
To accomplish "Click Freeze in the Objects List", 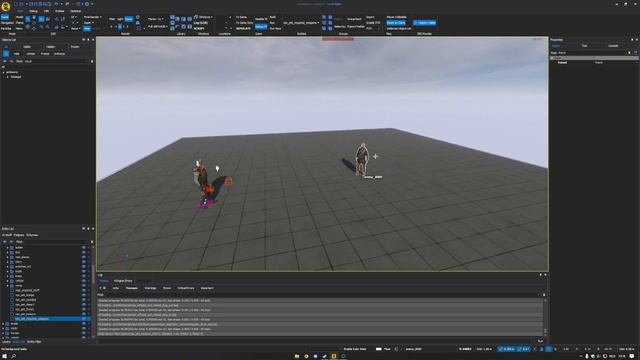I will [x=45, y=53].
